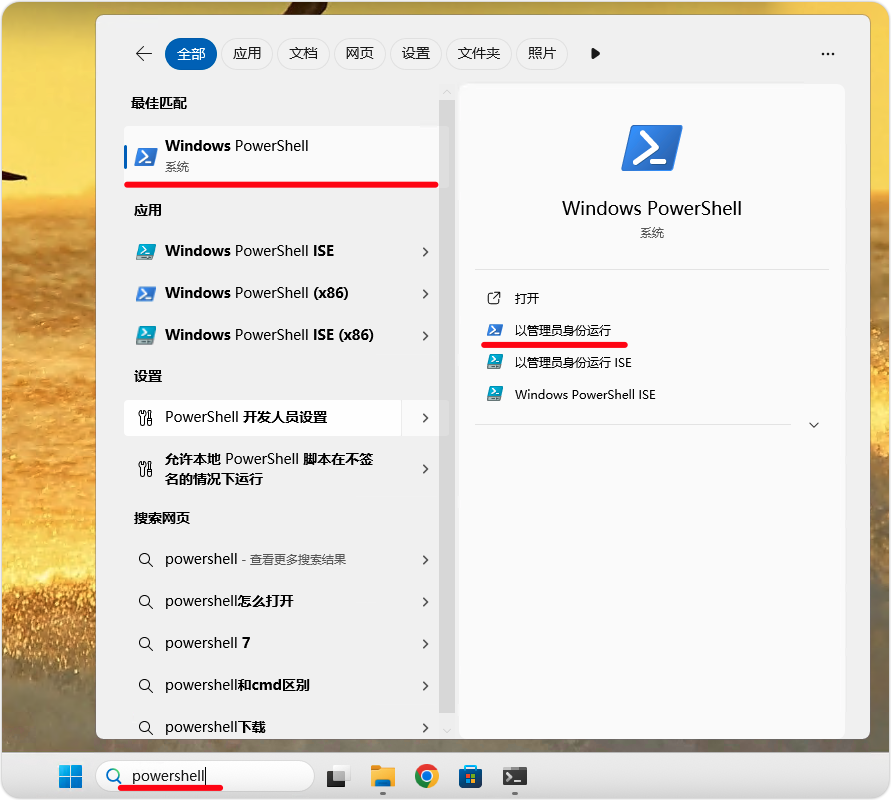The height and width of the screenshot is (800, 891).
Task: Click the taskbar search box containing powershell
Action: pos(205,776)
